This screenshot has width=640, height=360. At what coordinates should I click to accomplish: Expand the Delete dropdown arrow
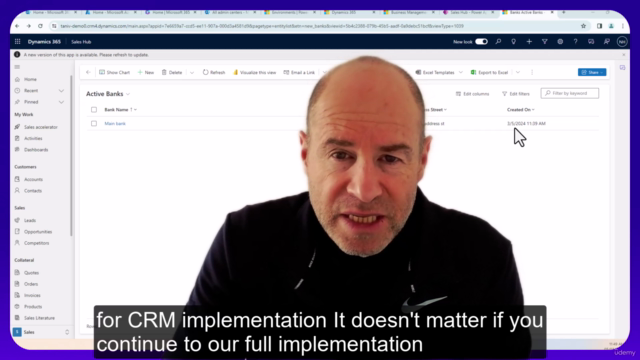click(x=192, y=73)
